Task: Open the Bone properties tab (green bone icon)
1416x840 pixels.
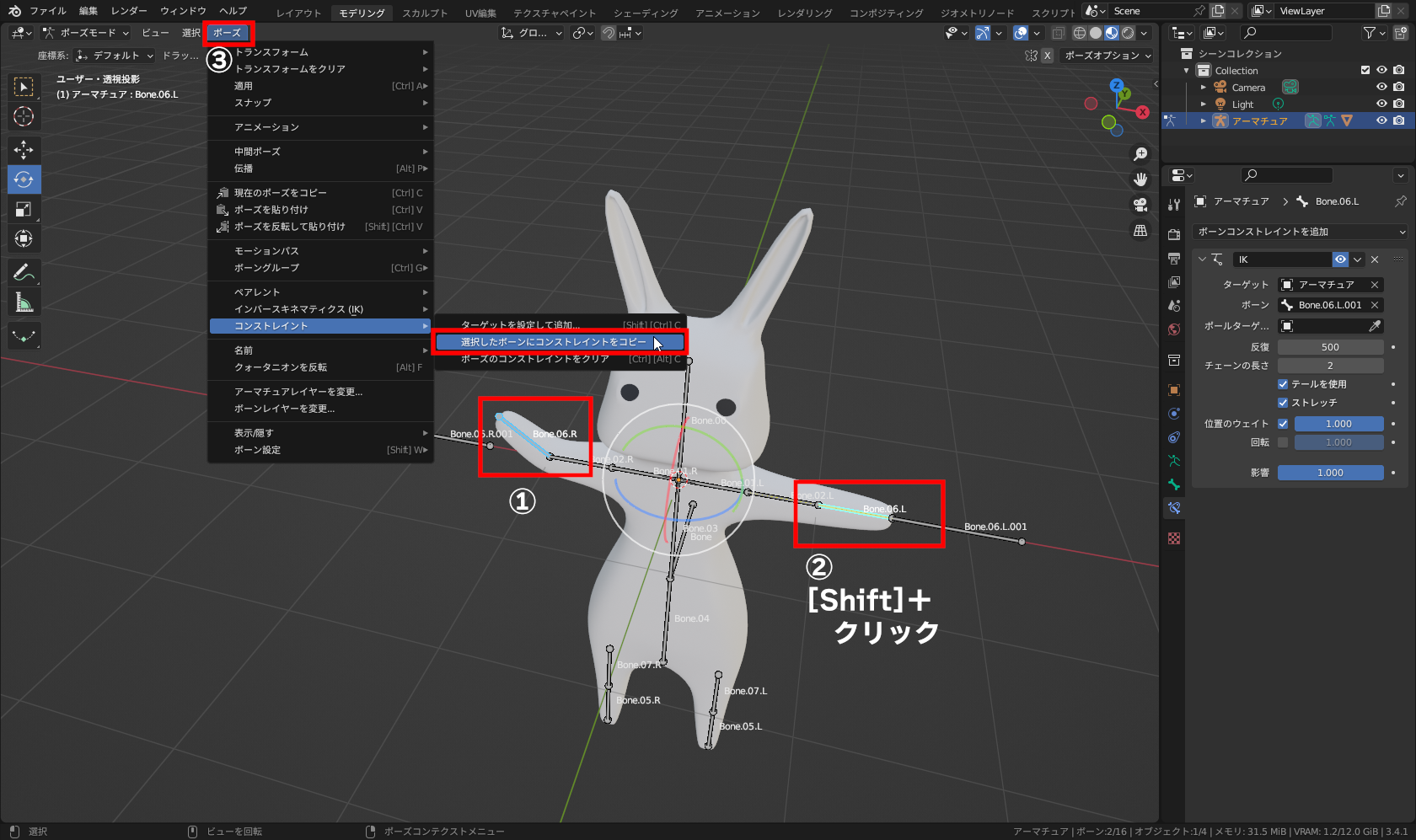Action: coord(1173,484)
